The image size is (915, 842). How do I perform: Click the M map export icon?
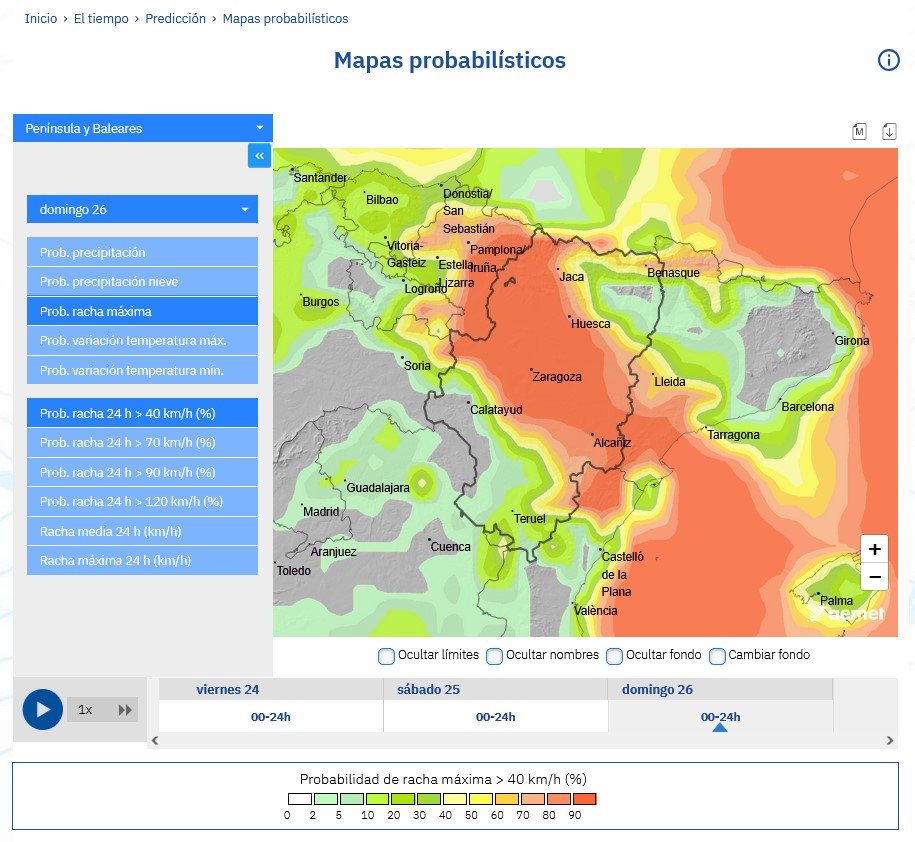(859, 131)
